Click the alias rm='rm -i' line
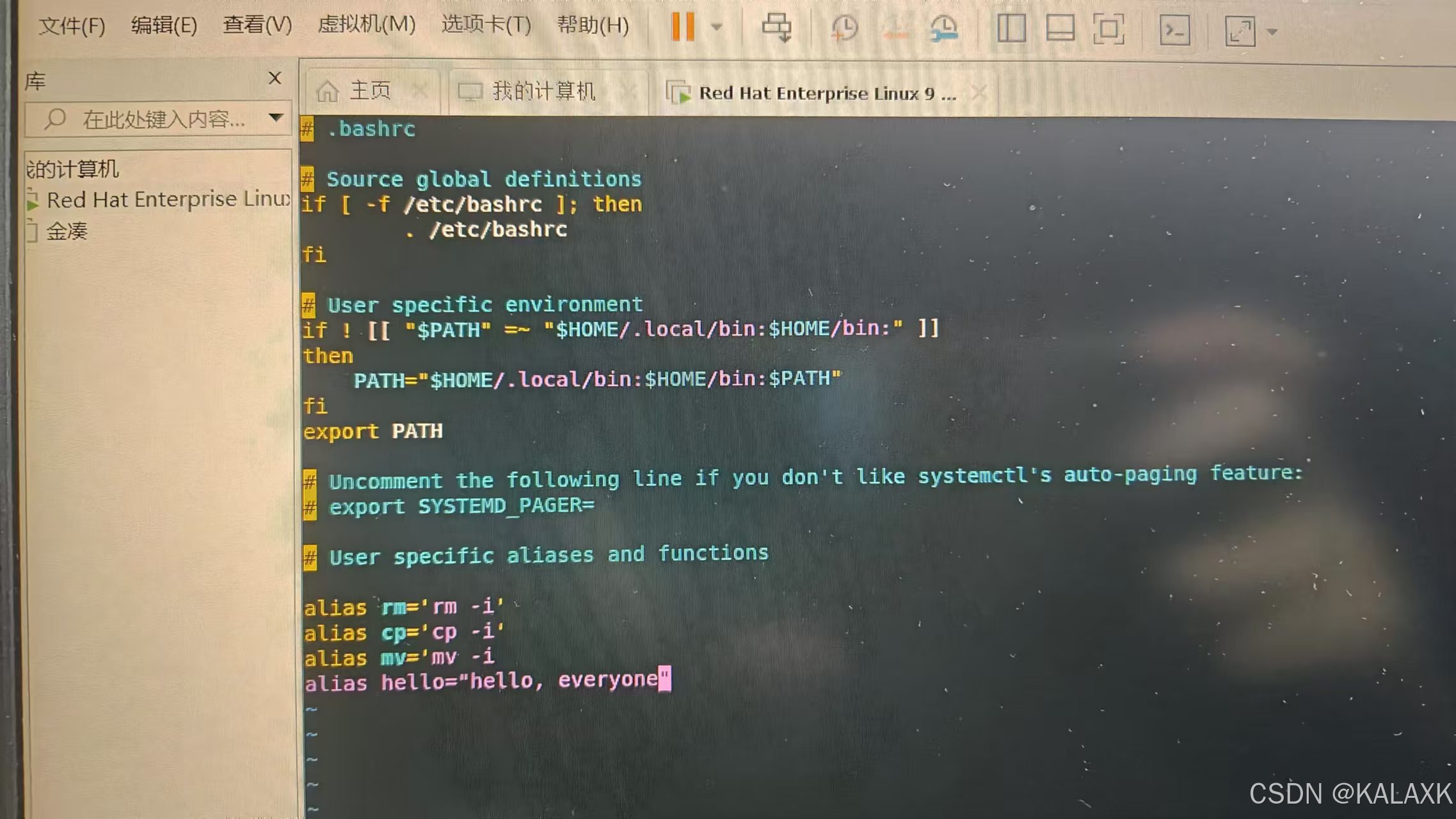This screenshot has height=819, width=1456. (x=404, y=607)
